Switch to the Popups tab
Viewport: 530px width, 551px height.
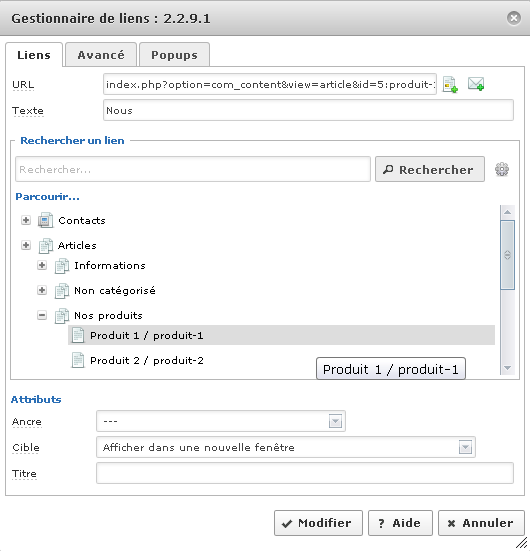pos(174,55)
